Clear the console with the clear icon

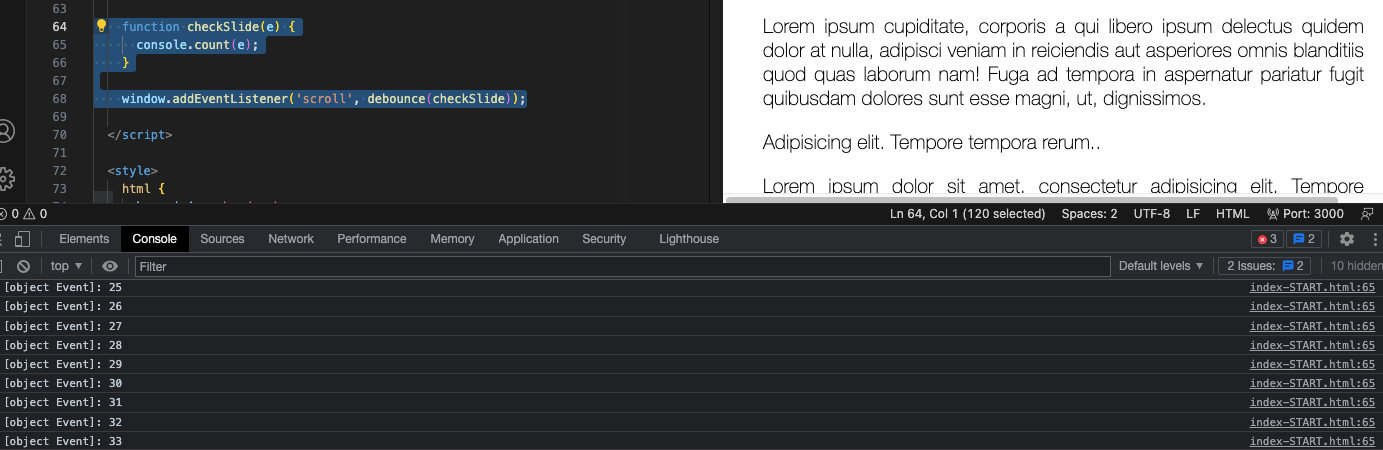(23, 266)
